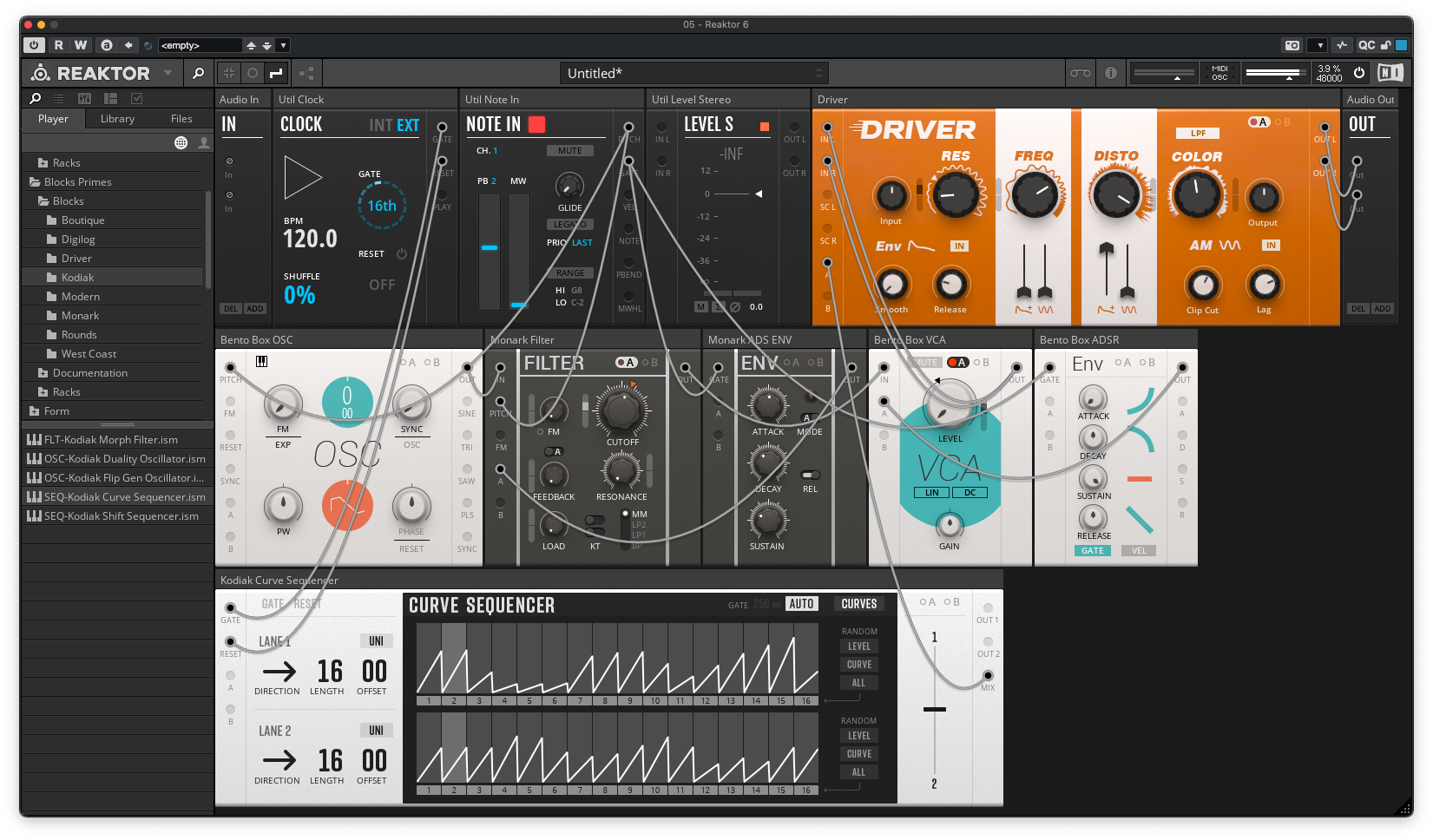Open the Untitled* ensemble selector arrows
This screenshot has height=840, width=1433.
(x=817, y=73)
